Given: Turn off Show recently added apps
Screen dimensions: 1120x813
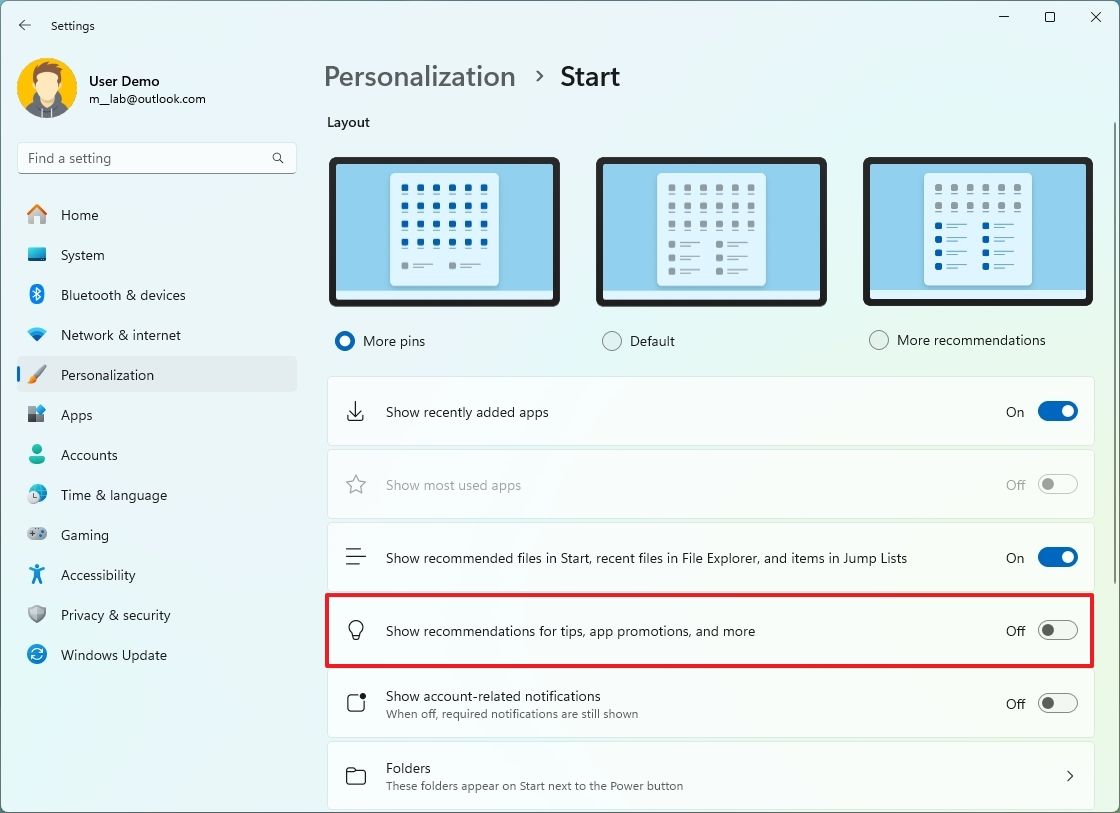Looking at the screenshot, I should (1057, 411).
